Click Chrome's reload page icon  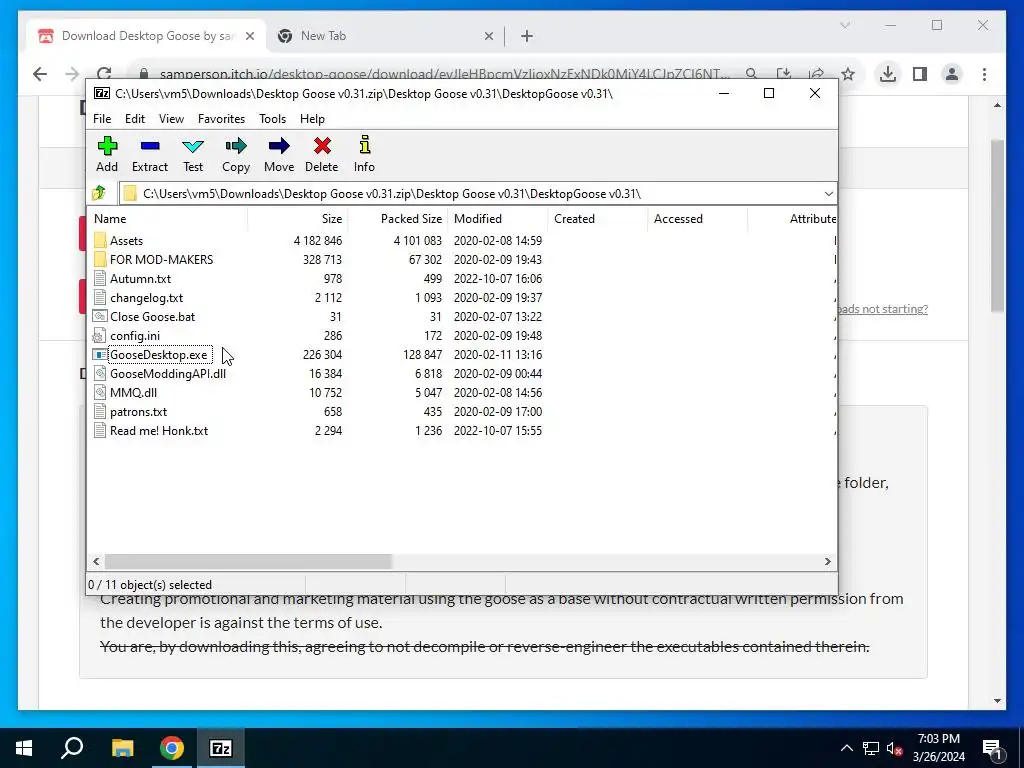coord(104,74)
